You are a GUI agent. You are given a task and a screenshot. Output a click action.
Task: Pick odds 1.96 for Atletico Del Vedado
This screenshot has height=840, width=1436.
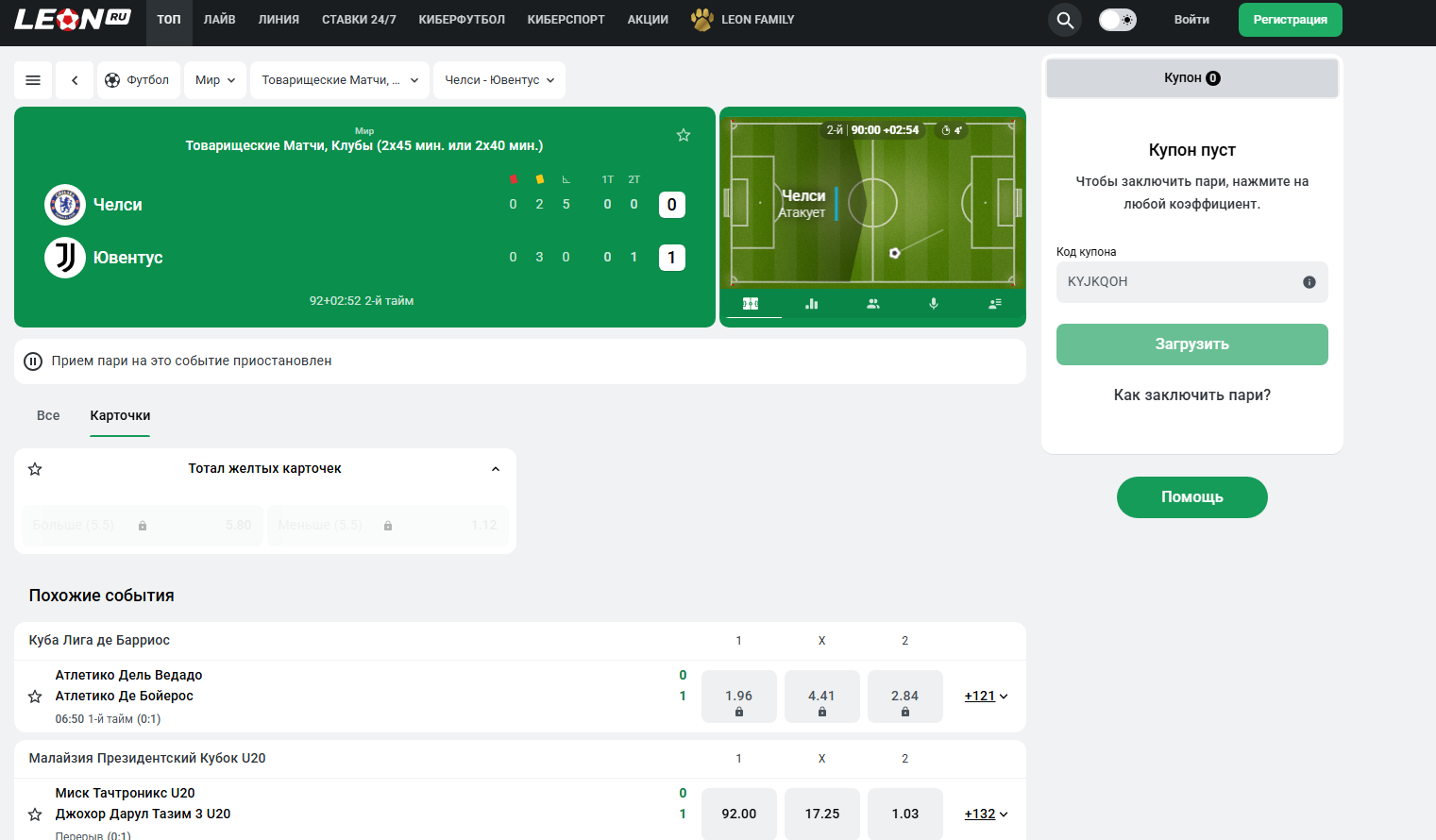point(739,697)
